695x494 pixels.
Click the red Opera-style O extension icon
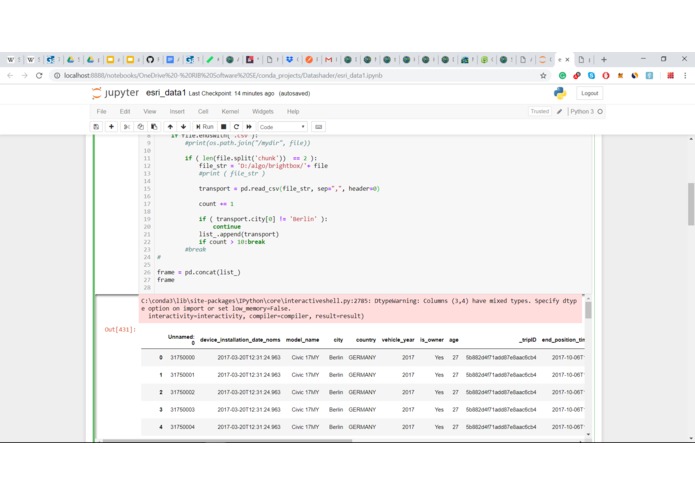point(606,76)
